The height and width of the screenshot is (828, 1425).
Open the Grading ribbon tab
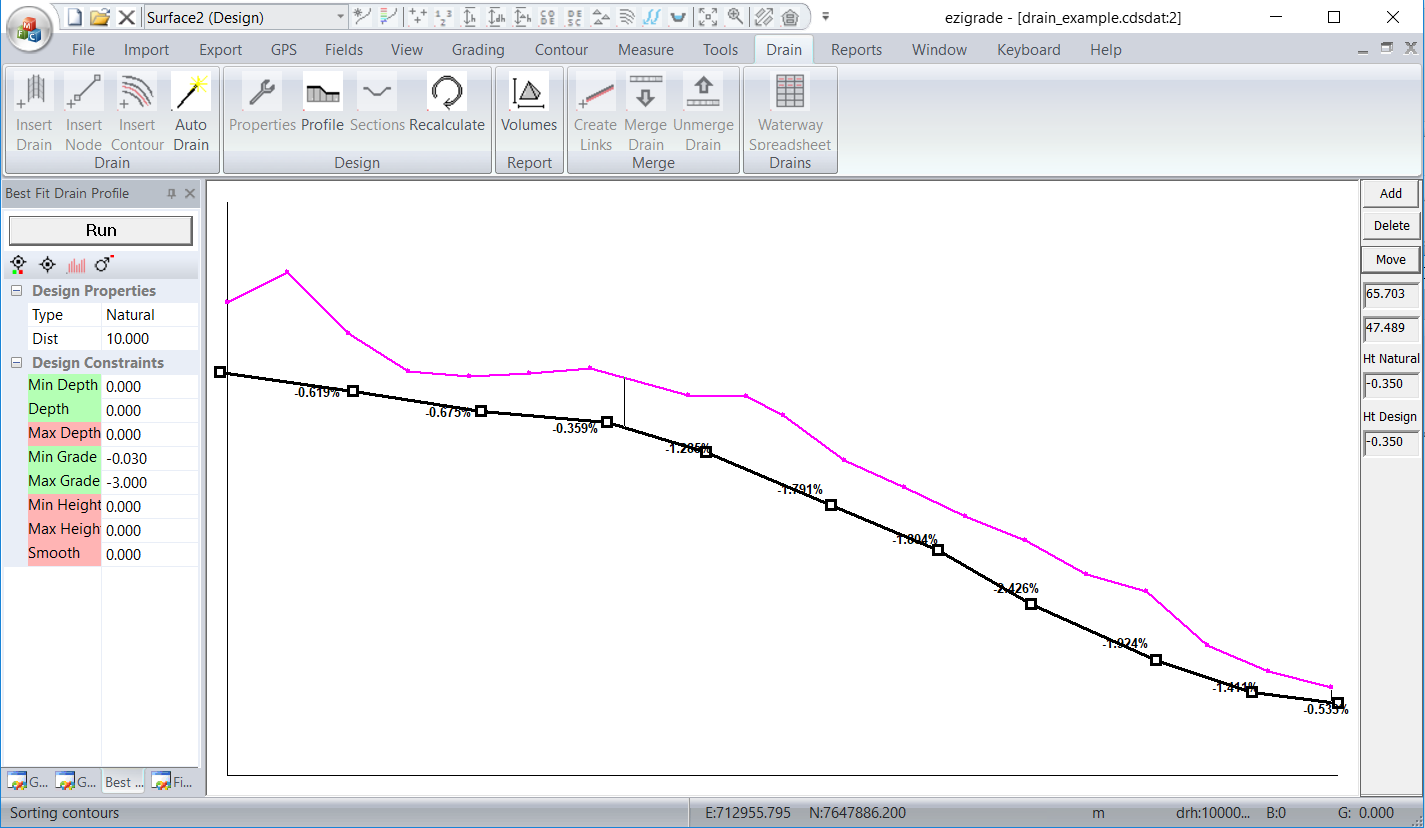tap(478, 50)
